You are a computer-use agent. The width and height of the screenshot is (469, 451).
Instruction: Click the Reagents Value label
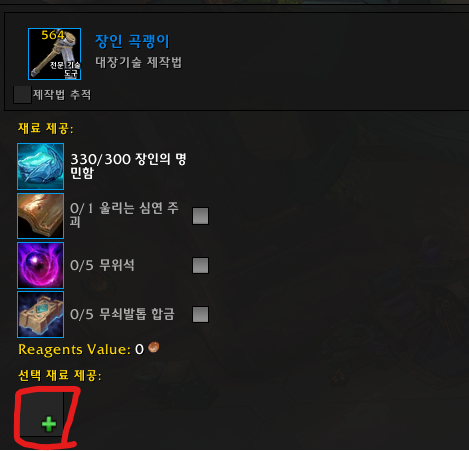coord(74,349)
